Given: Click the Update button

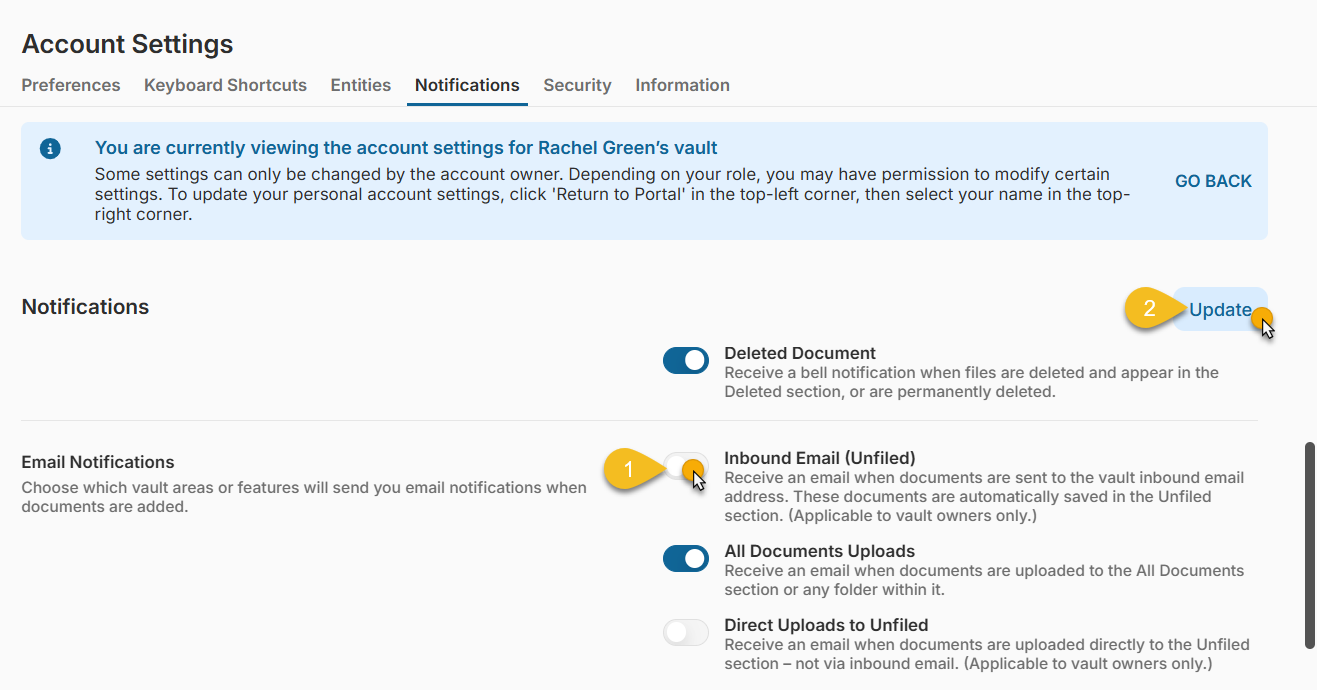Looking at the screenshot, I should tap(1219, 310).
